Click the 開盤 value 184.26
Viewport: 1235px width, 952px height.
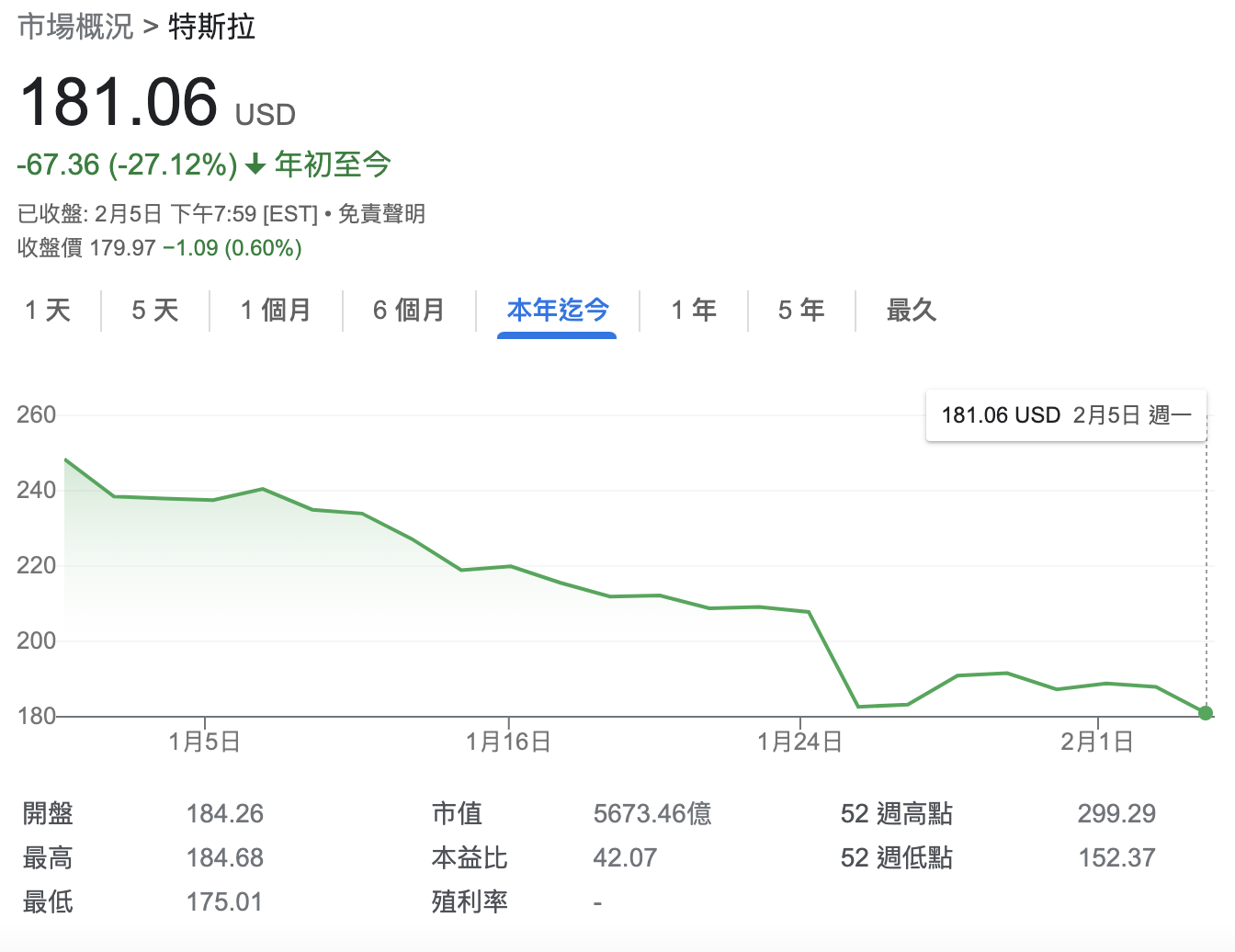(225, 813)
